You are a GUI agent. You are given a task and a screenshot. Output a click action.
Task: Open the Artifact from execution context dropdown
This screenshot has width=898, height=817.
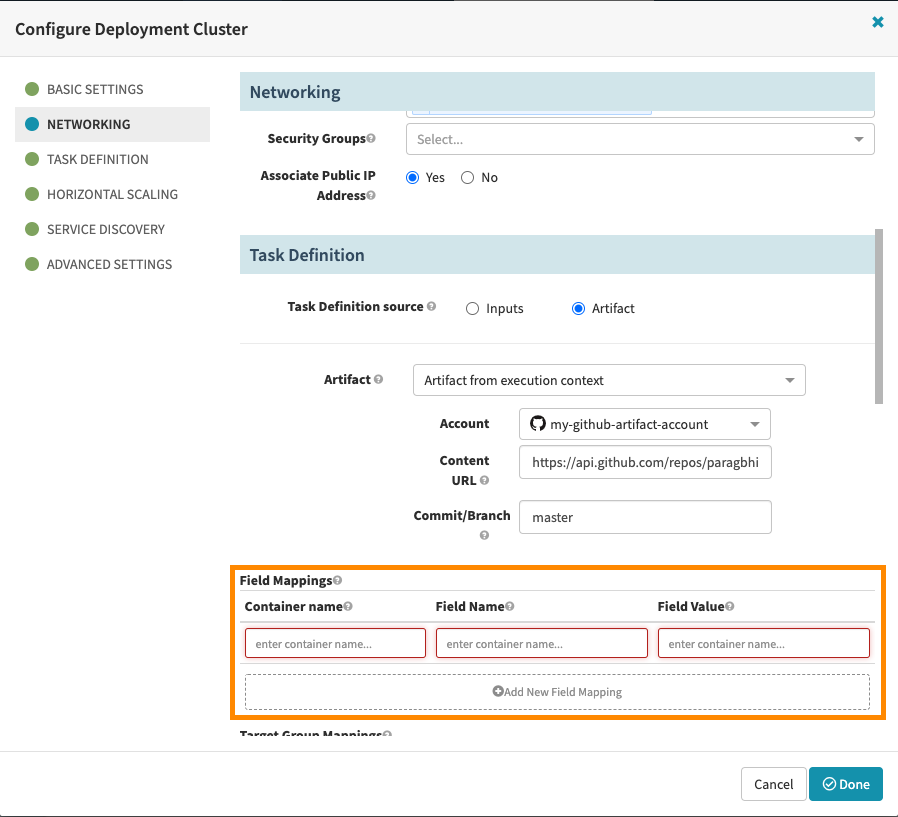(608, 380)
